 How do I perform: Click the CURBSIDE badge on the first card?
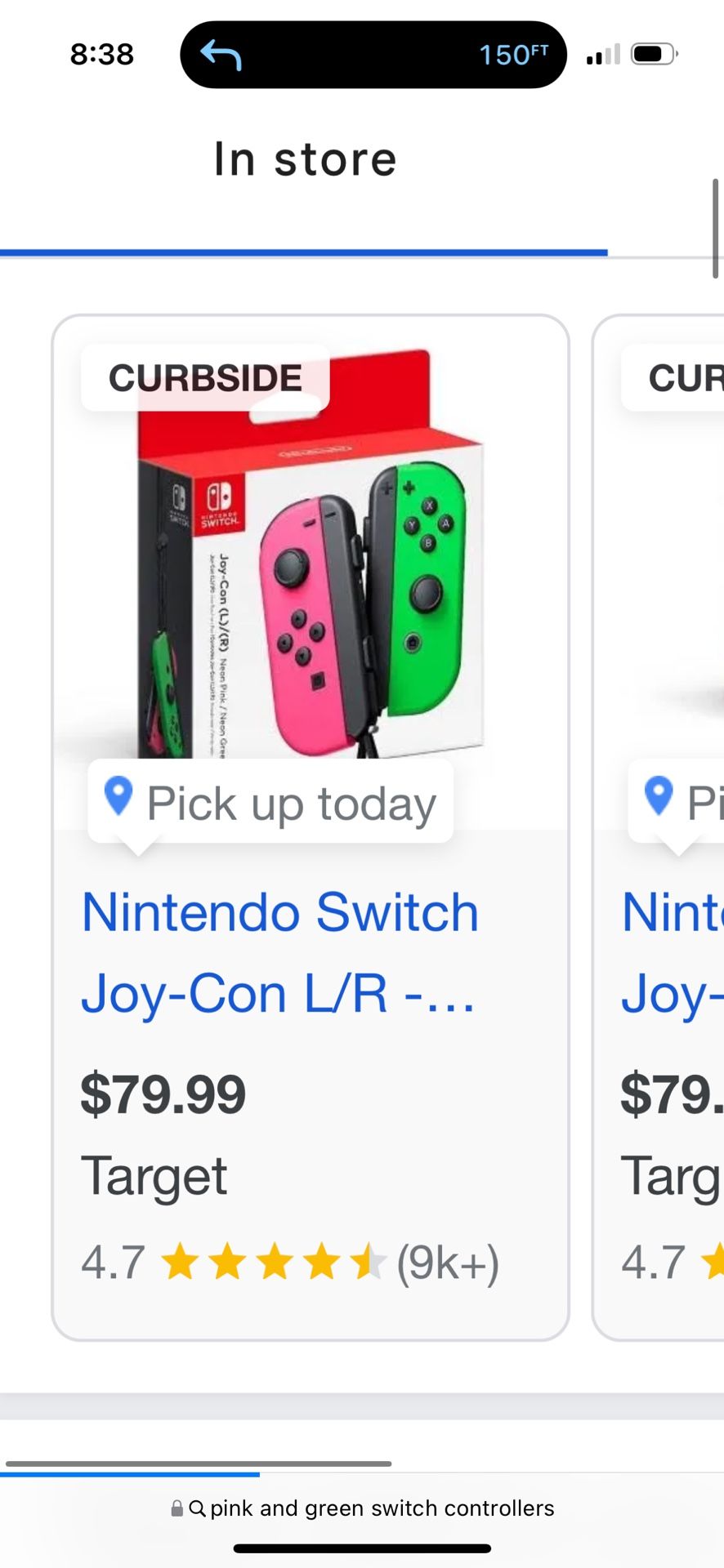tap(205, 378)
